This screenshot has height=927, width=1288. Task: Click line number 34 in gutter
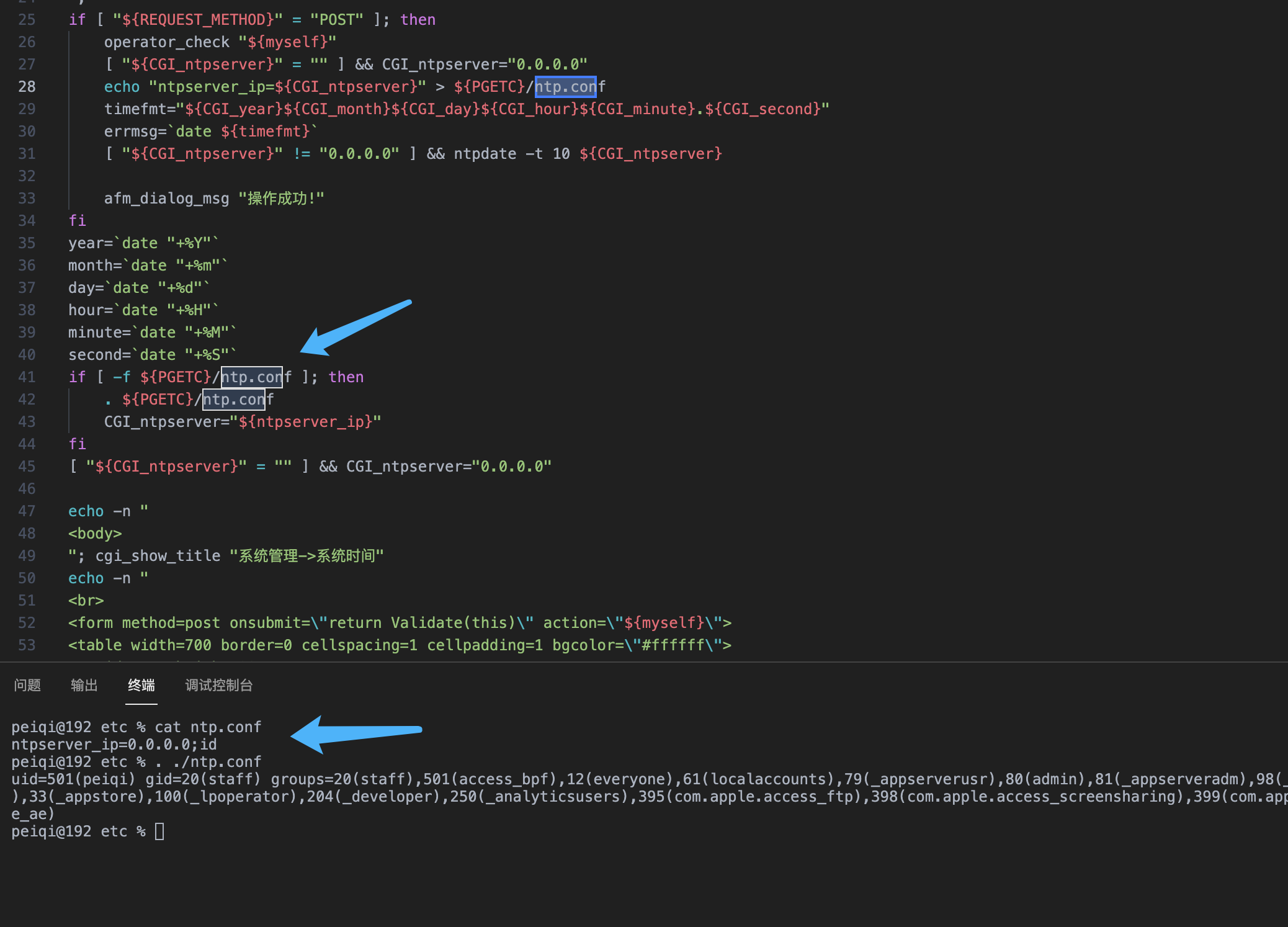(x=27, y=221)
